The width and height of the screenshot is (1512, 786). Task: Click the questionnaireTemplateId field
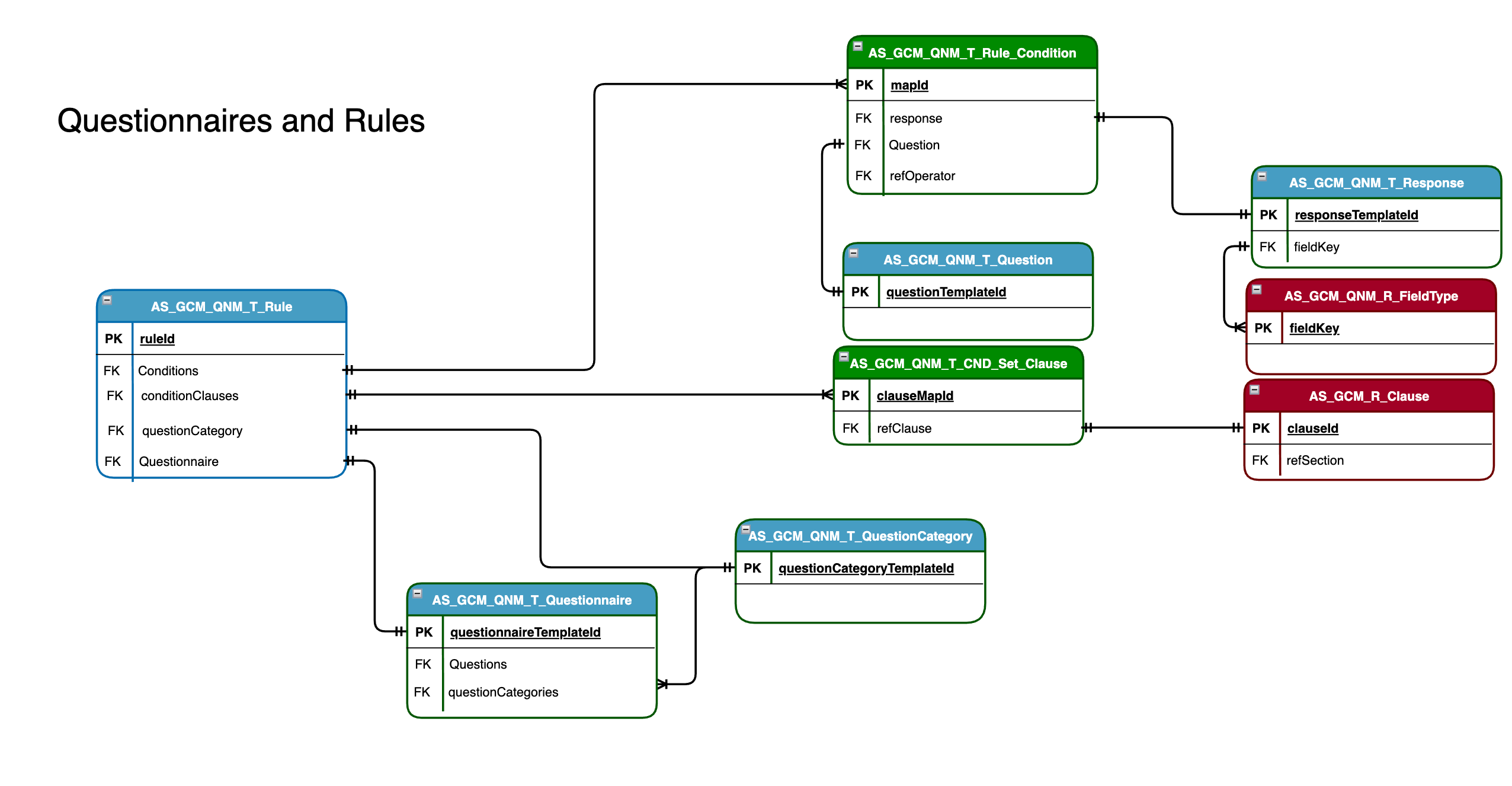(x=525, y=632)
